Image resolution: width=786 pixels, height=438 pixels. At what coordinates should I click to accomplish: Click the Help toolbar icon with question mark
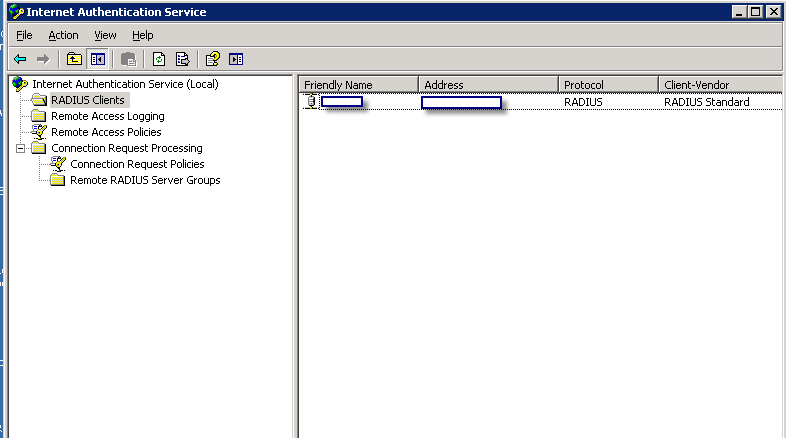click(213, 59)
